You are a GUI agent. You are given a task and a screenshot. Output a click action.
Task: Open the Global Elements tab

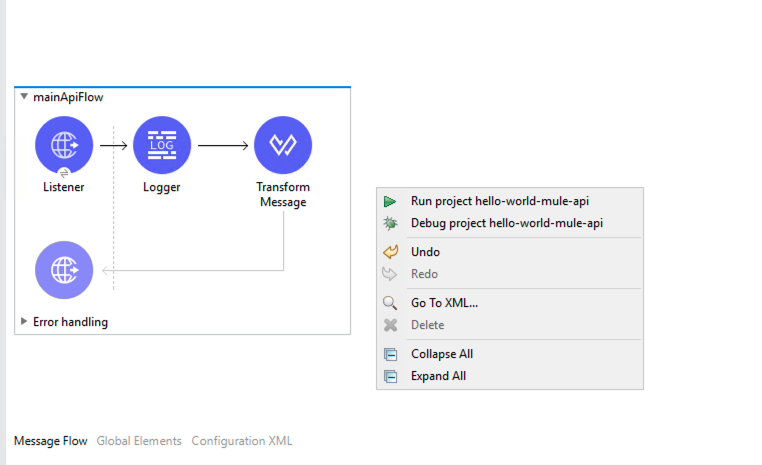point(139,441)
